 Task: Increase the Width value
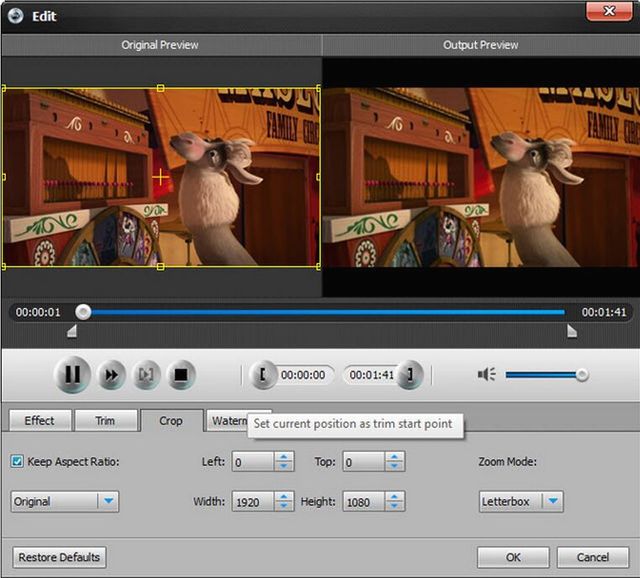point(284,496)
